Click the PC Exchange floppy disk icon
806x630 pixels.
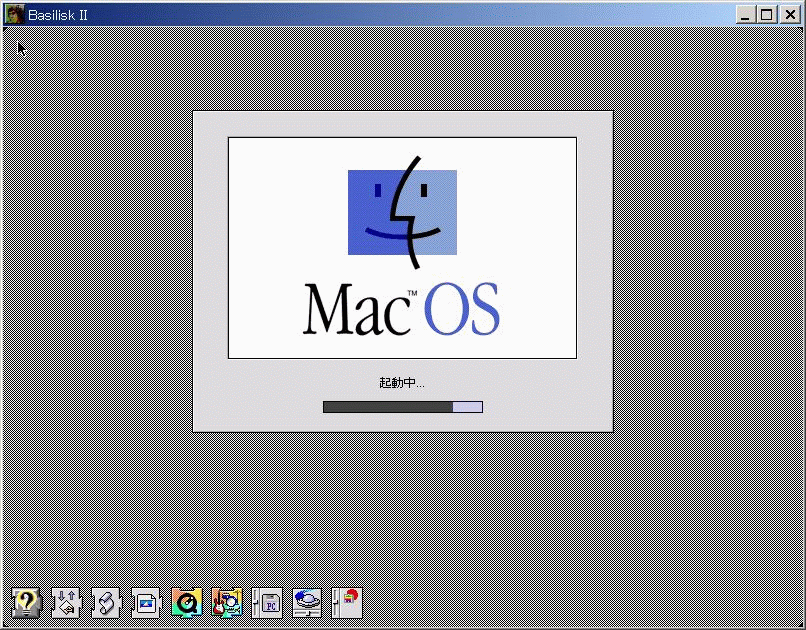[x=267, y=603]
